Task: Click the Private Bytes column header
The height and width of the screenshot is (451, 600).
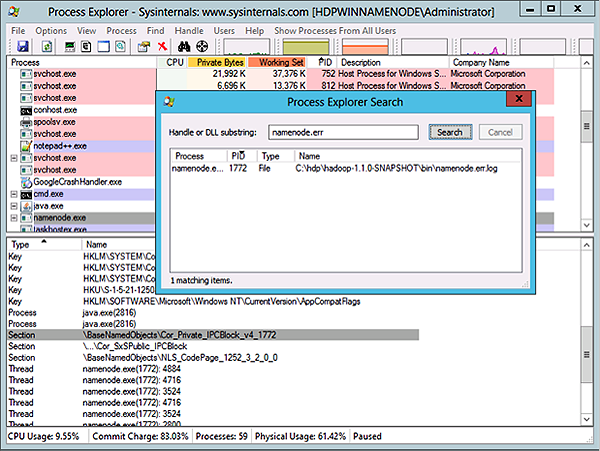Action: 217,62
